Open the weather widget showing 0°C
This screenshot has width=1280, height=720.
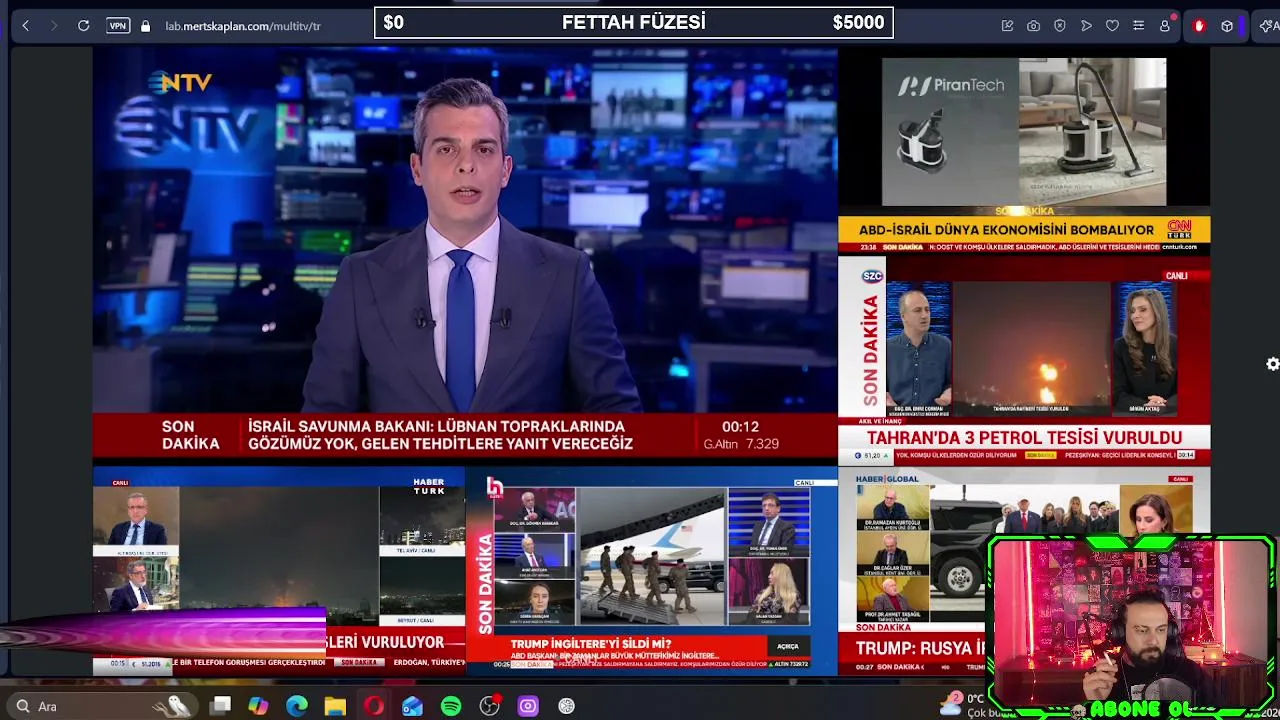pyautogui.click(x=965, y=705)
